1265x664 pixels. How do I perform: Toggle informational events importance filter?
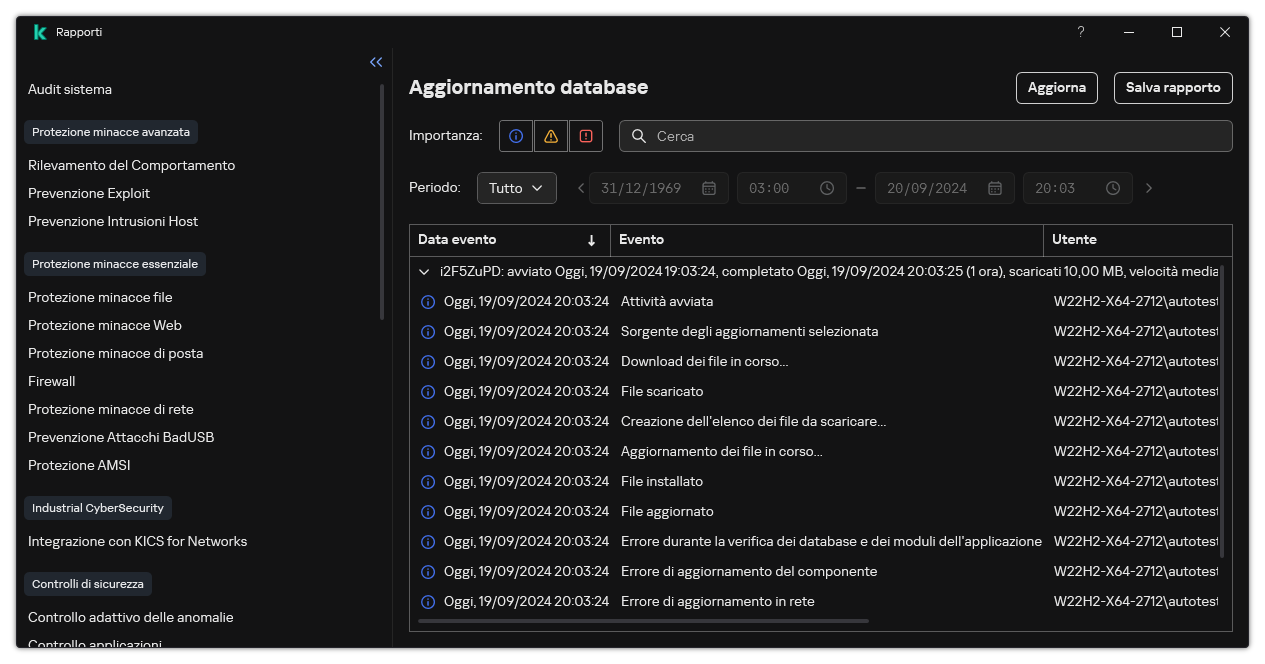tap(516, 136)
